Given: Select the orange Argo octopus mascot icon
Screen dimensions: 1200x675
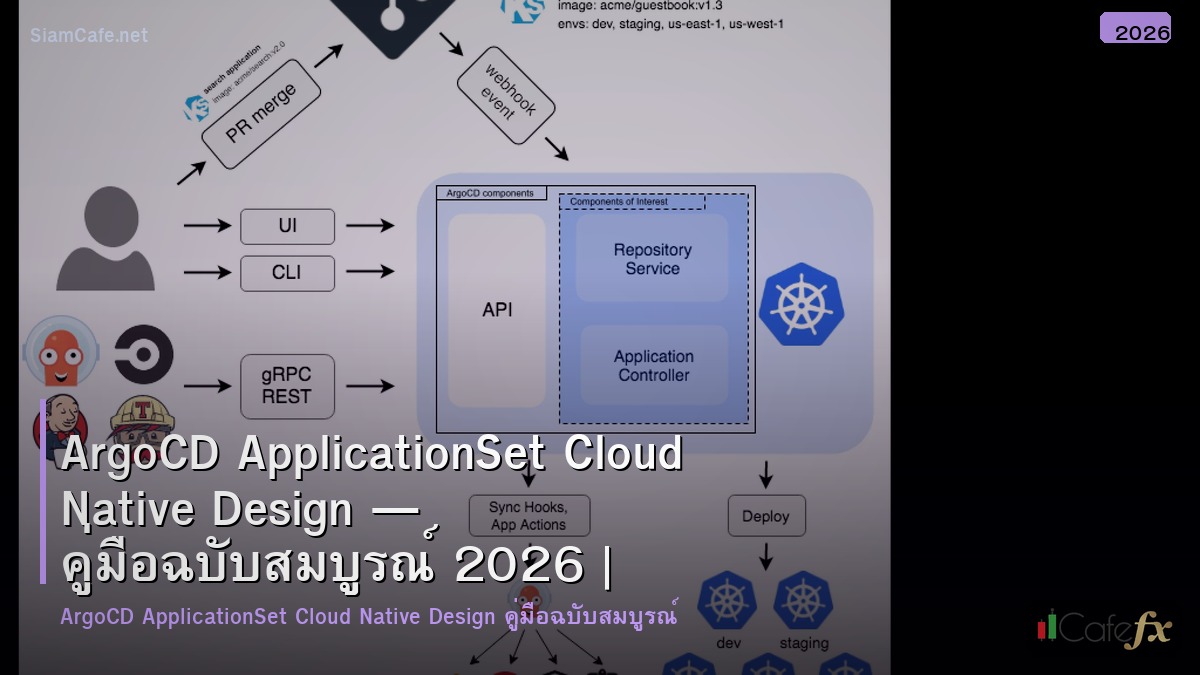Looking at the screenshot, I should coord(60,352).
